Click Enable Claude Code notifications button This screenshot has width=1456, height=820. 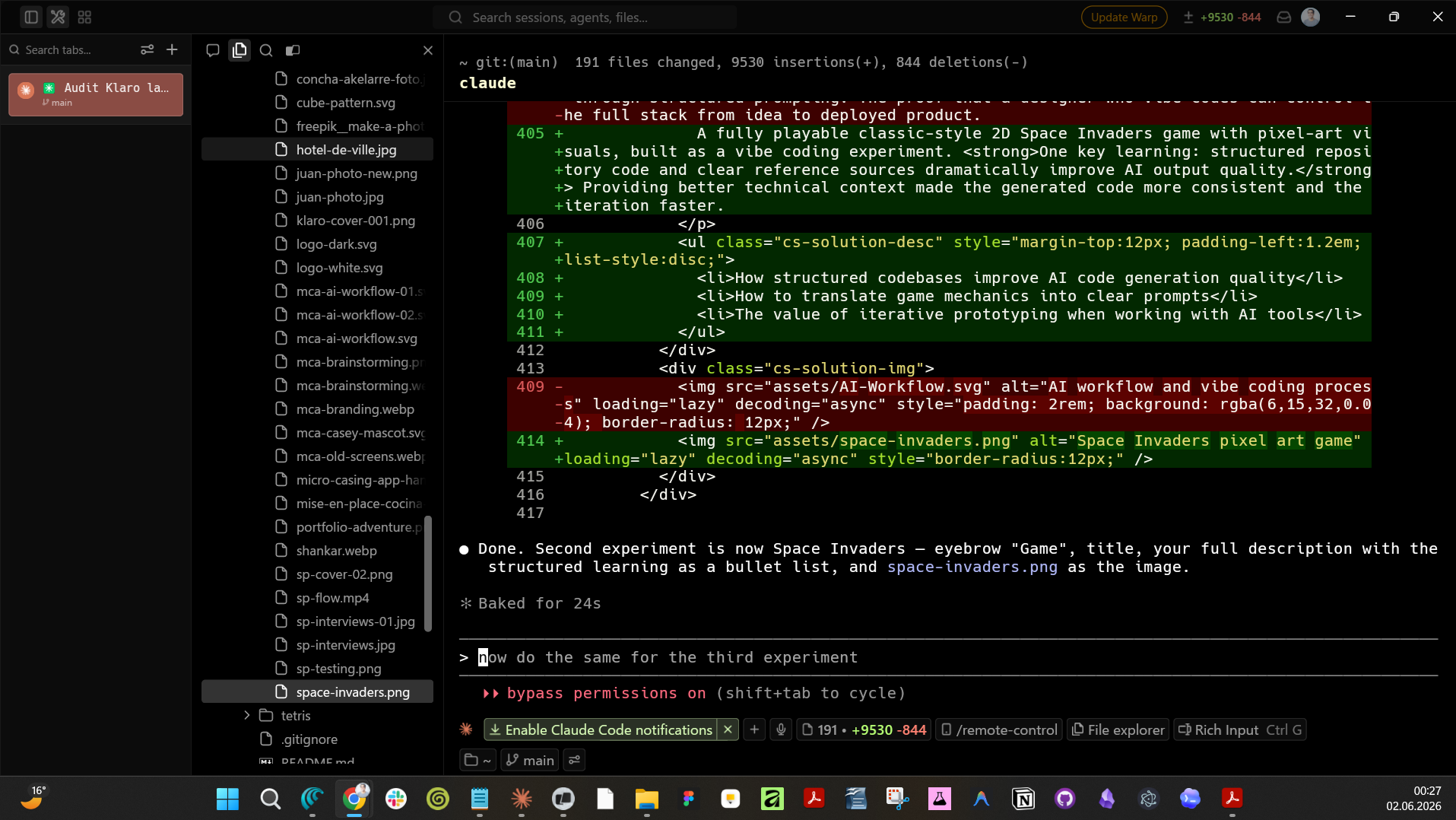point(600,729)
